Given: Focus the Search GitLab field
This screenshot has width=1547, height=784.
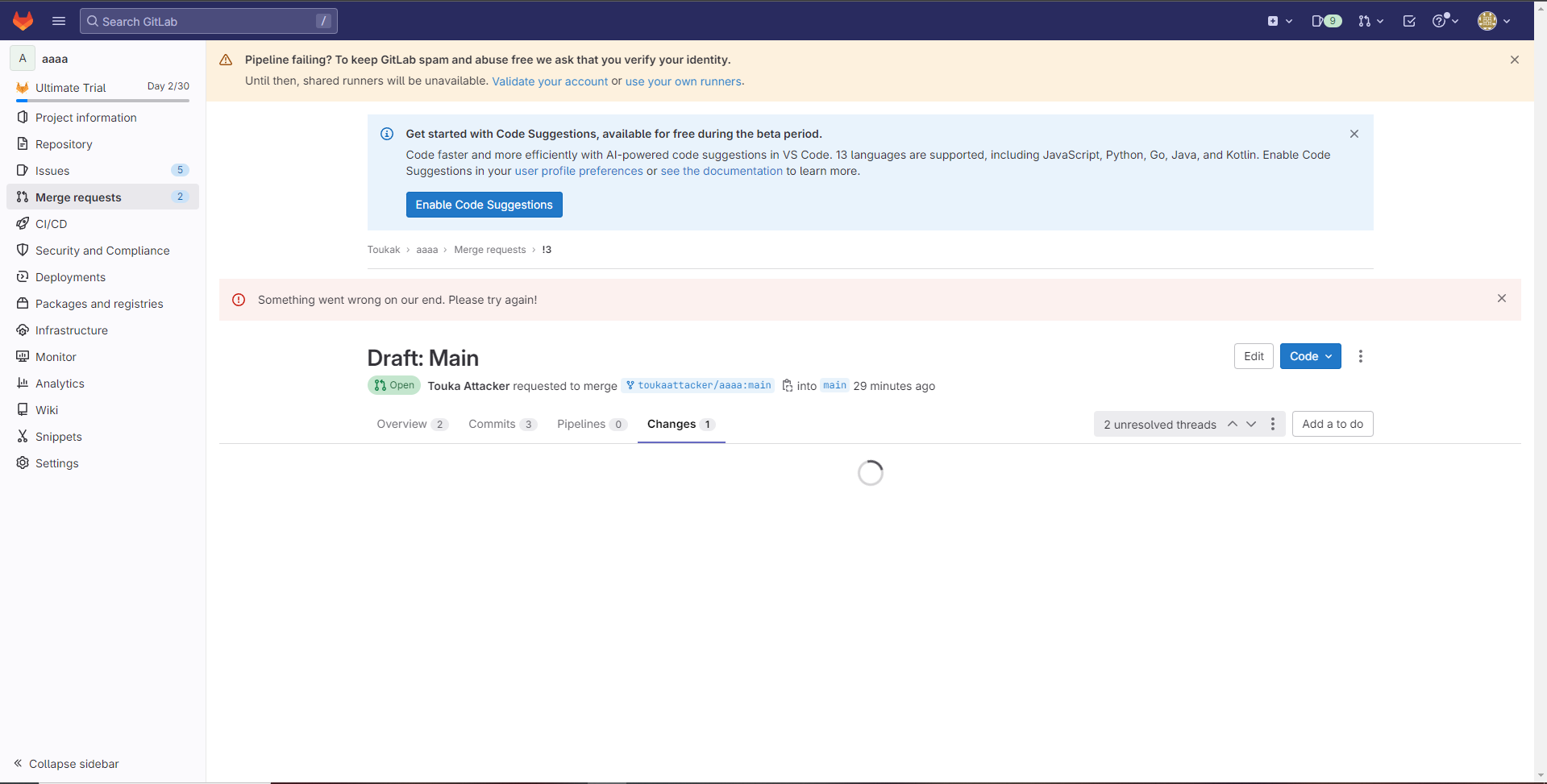Looking at the screenshot, I should [x=208, y=21].
